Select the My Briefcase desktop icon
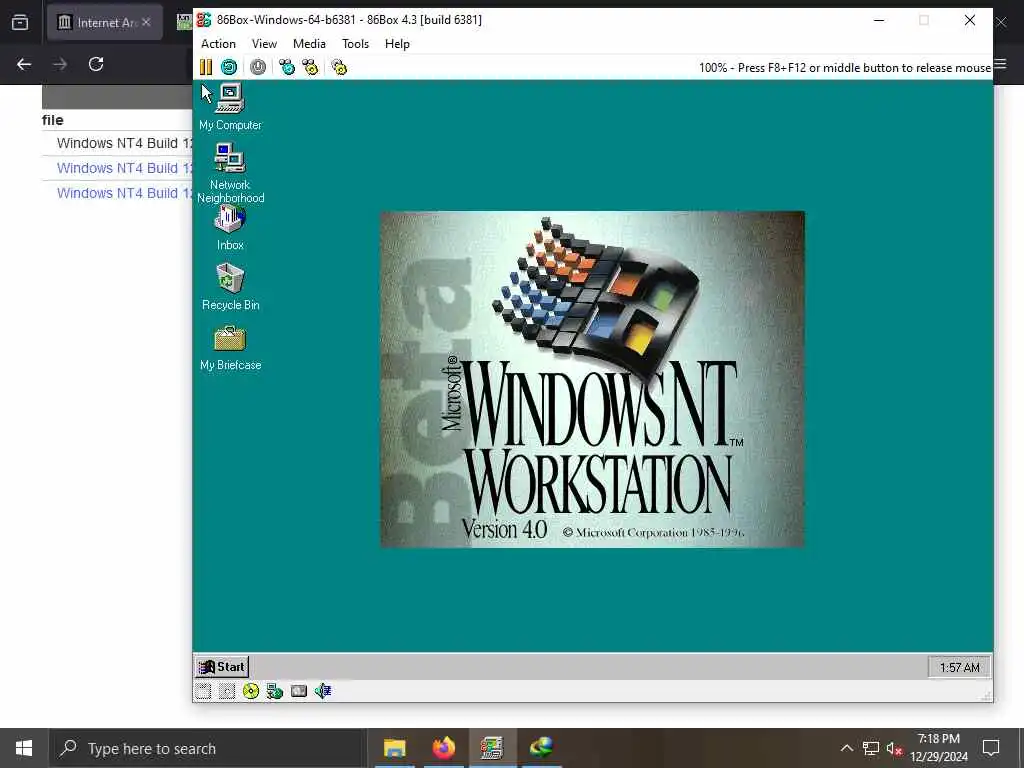This screenshot has width=1024, height=768. click(230, 347)
